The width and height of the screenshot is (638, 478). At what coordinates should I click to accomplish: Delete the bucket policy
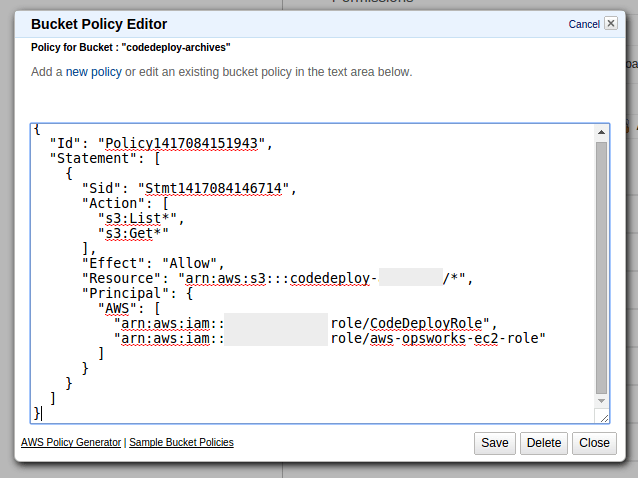pyautogui.click(x=544, y=443)
